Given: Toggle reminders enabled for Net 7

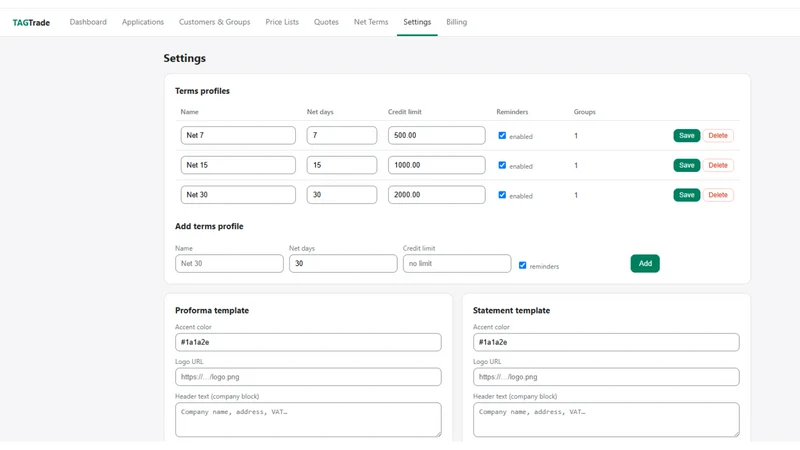Looking at the screenshot, I should (502, 135).
